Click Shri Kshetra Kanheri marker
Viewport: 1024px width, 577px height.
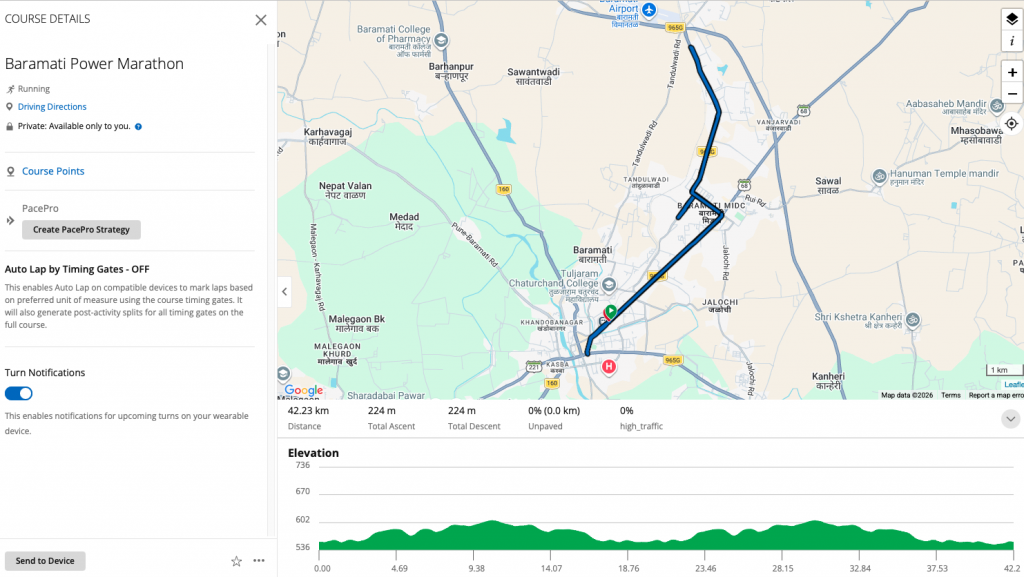point(912,320)
